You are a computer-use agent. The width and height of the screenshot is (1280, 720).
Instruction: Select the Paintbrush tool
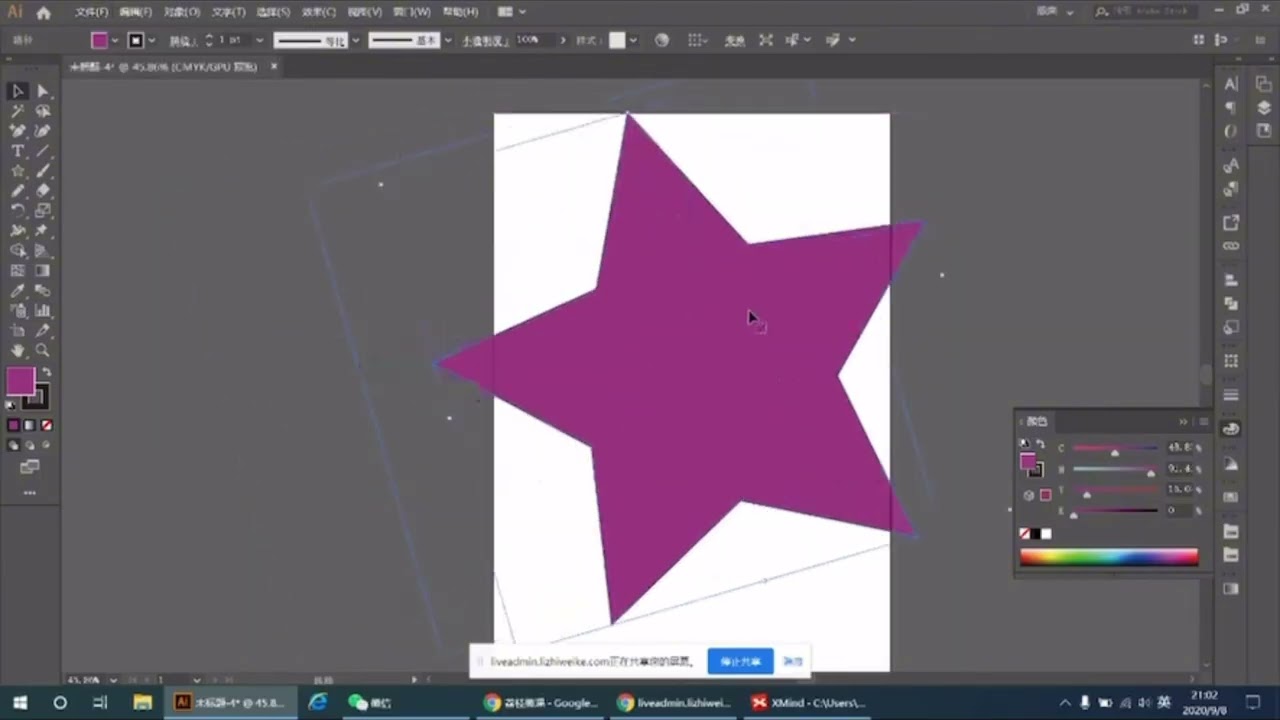coord(43,171)
